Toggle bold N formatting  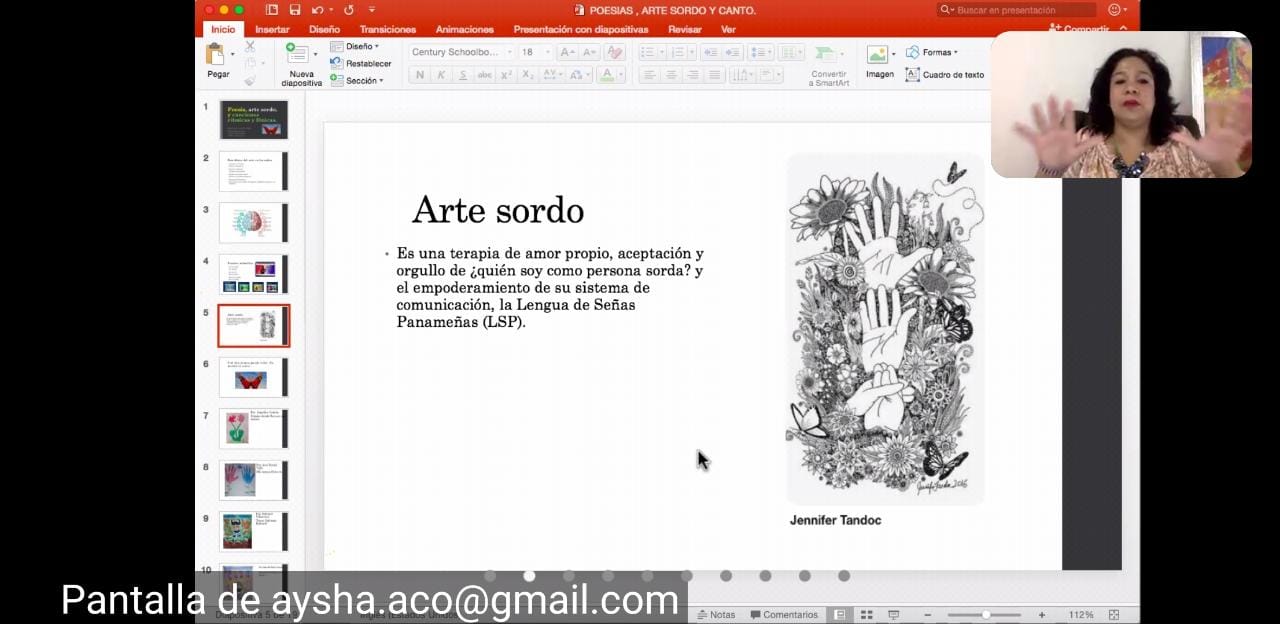[419, 75]
